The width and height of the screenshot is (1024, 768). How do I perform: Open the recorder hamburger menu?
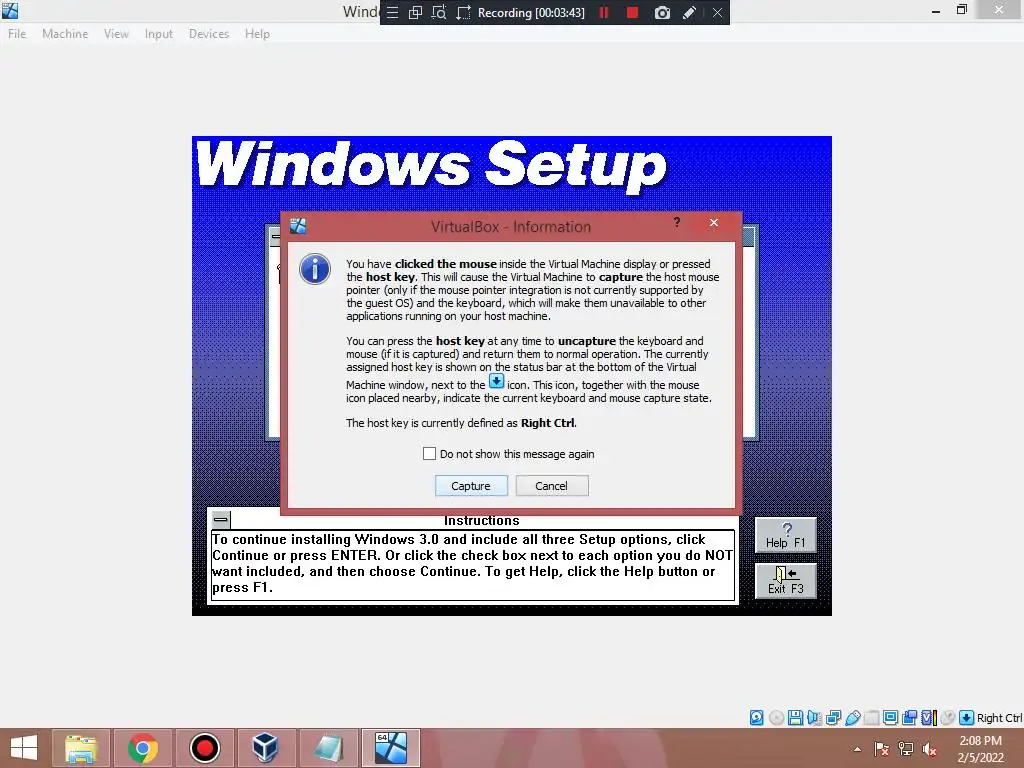coord(392,12)
